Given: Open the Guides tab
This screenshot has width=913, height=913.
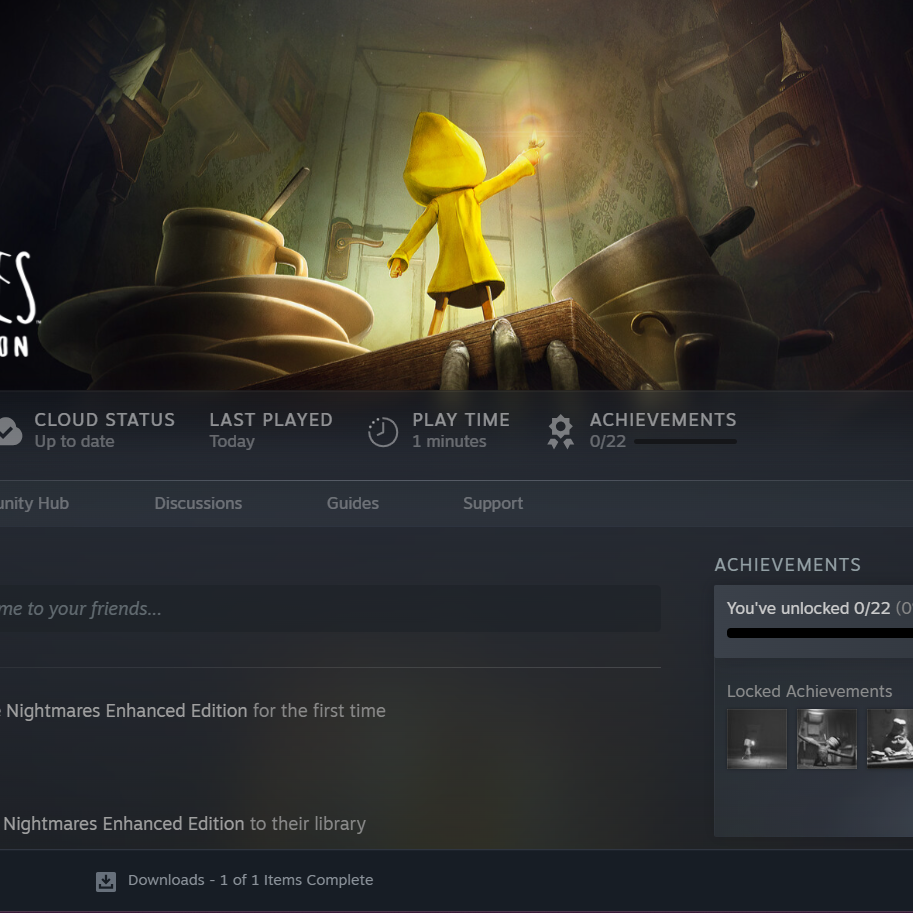Looking at the screenshot, I should pyautogui.click(x=352, y=503).
